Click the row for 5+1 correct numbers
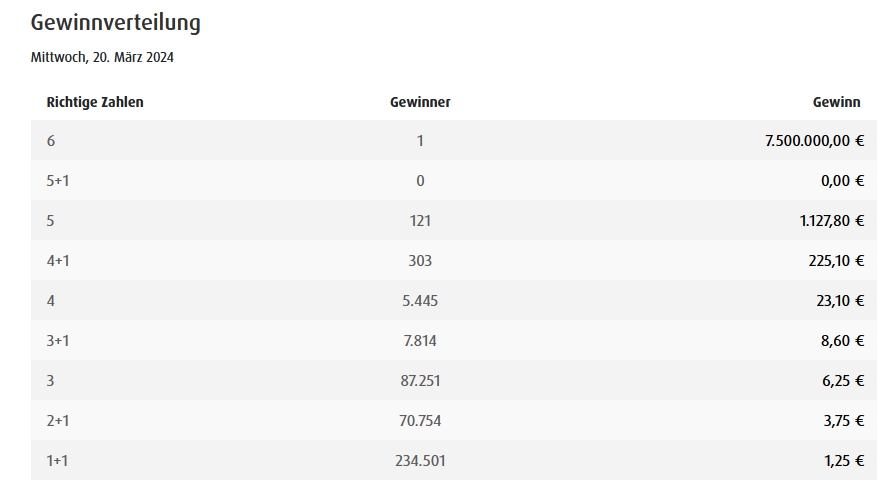The height and width of the screenshot is (490, 884). tap(454, 180)
